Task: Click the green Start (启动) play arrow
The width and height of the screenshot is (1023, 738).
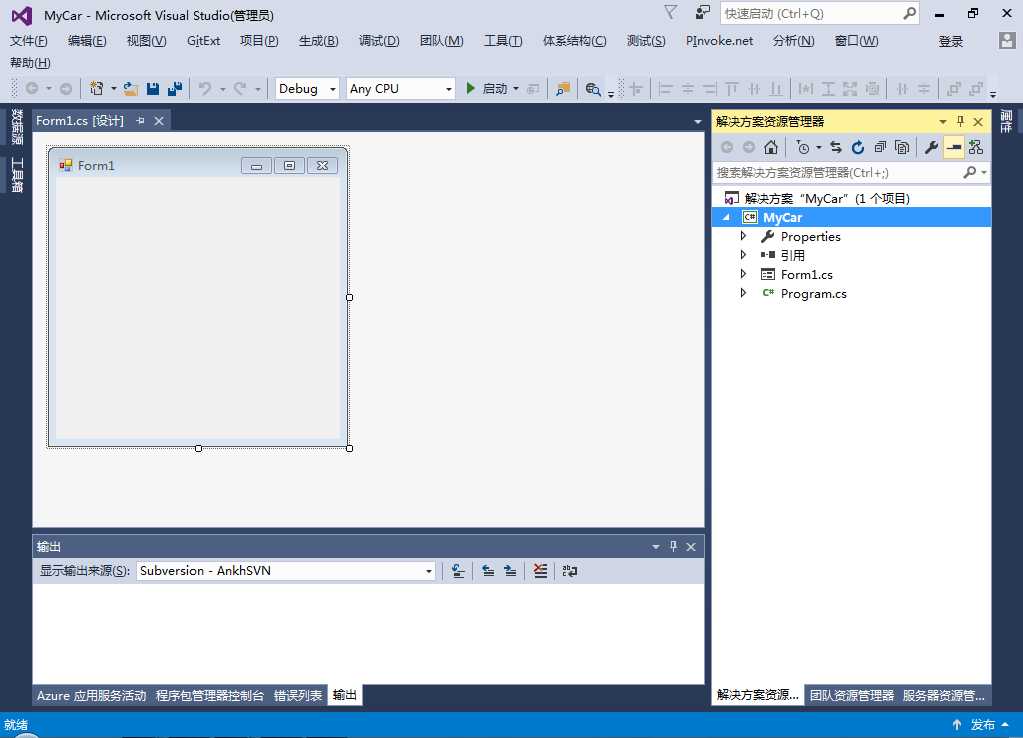Action: [470, 88]
